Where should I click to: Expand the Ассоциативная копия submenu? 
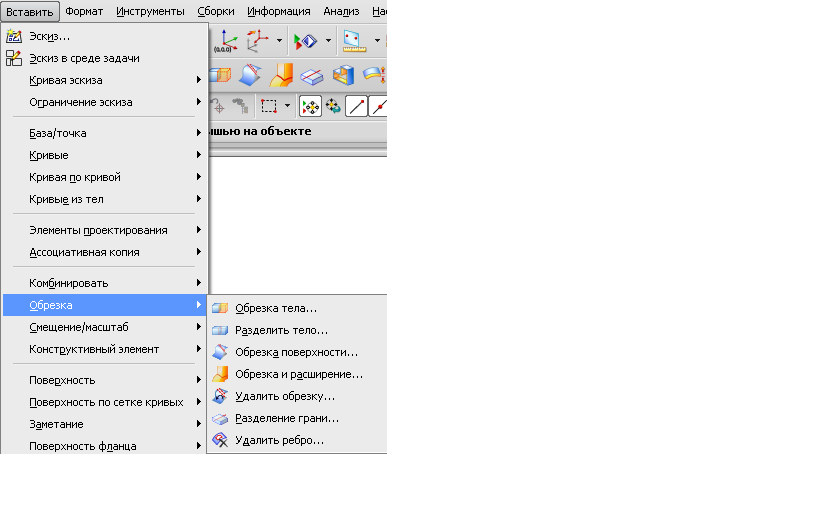104,252
